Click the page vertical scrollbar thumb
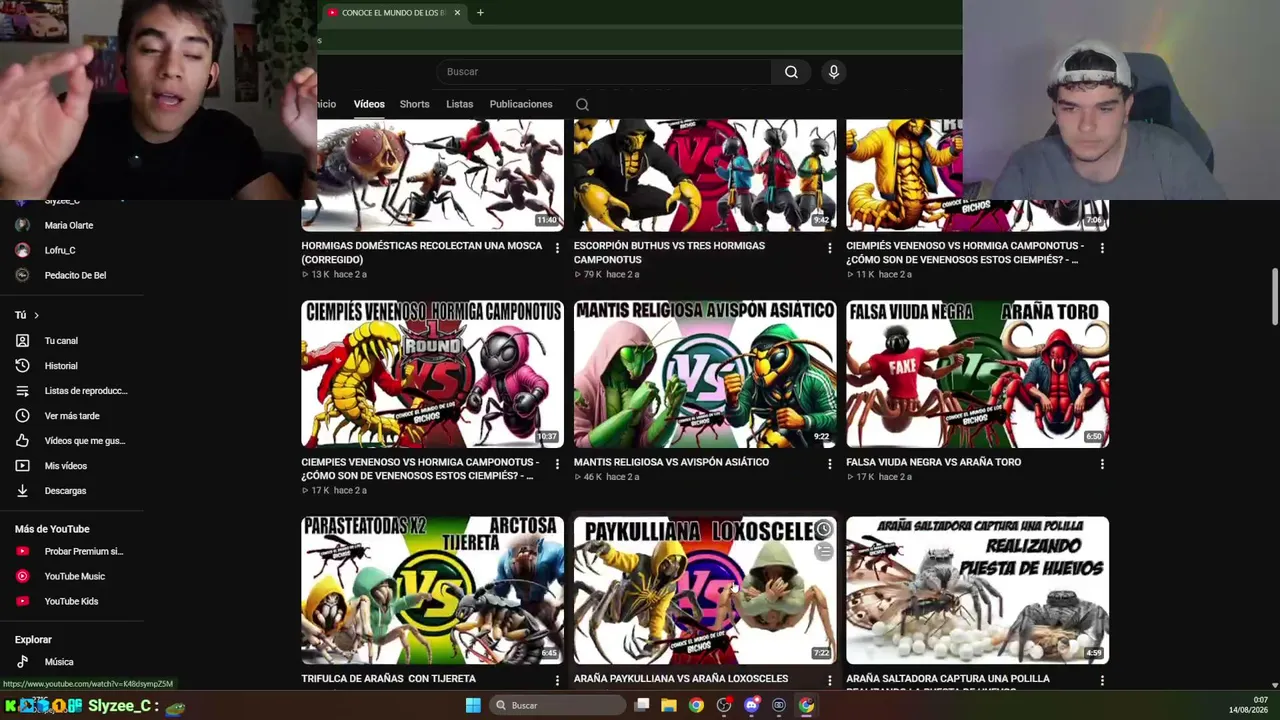This screenshot has height=720, width=1280. [x=1274, y=296]
